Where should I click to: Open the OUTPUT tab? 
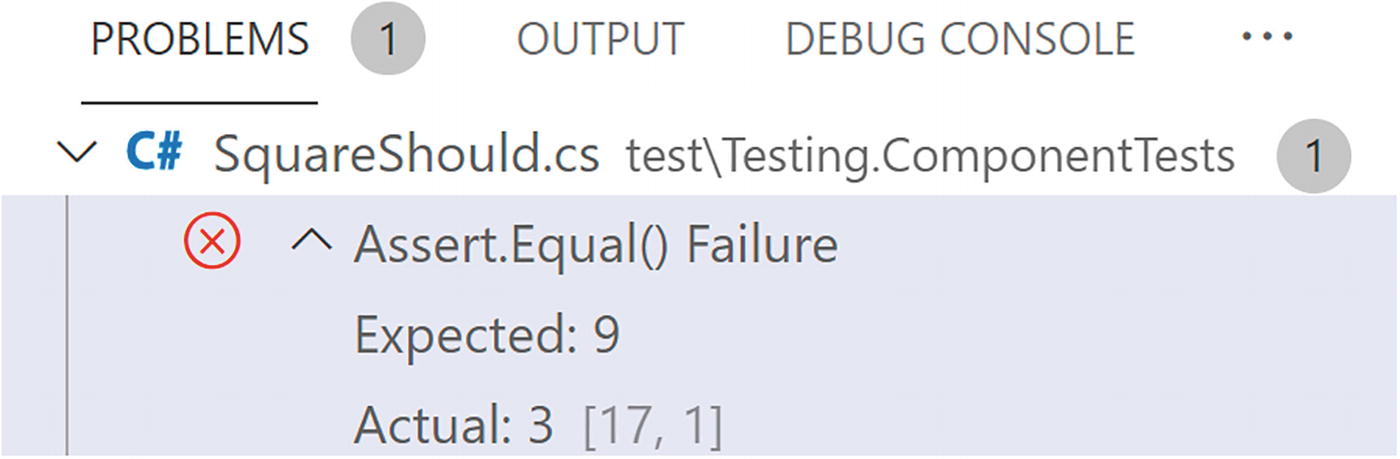click(x=600, y=40)
